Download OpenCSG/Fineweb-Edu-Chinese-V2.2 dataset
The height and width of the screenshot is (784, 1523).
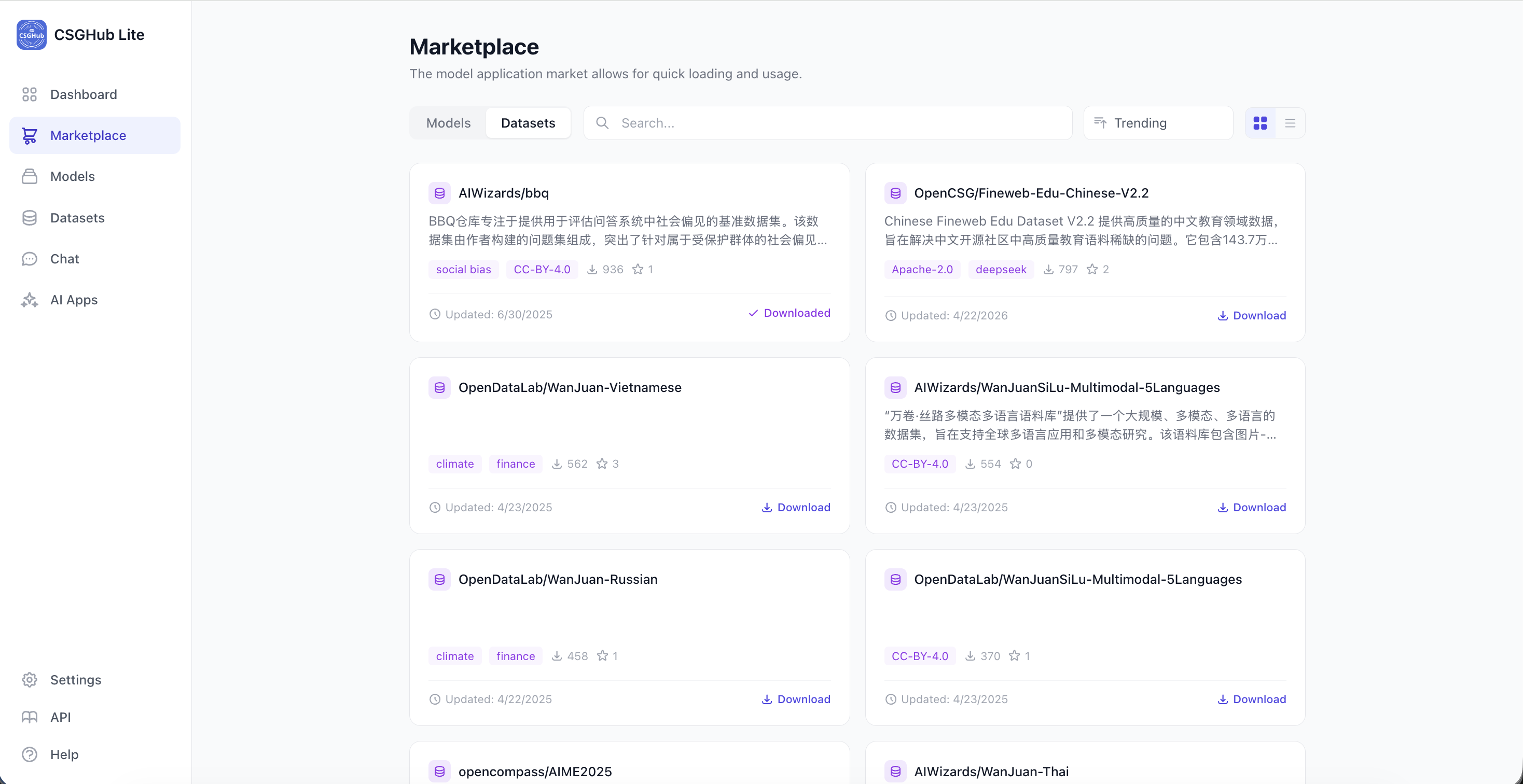[x=1252, y=315]
